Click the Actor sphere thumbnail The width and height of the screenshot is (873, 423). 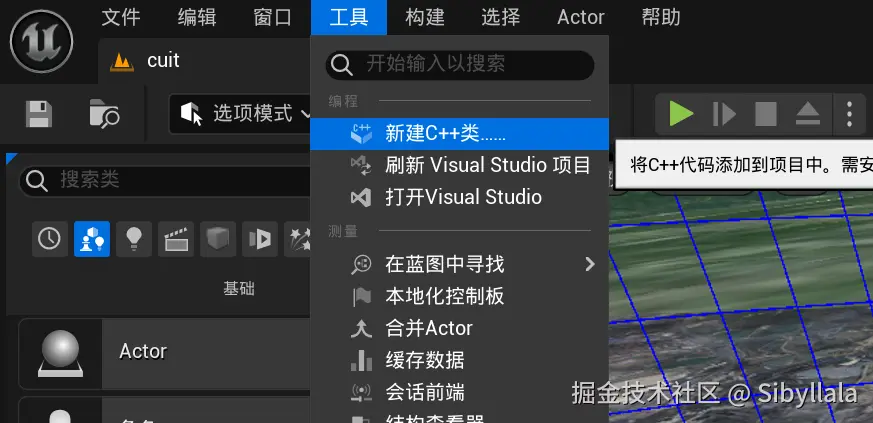(60, 353)
